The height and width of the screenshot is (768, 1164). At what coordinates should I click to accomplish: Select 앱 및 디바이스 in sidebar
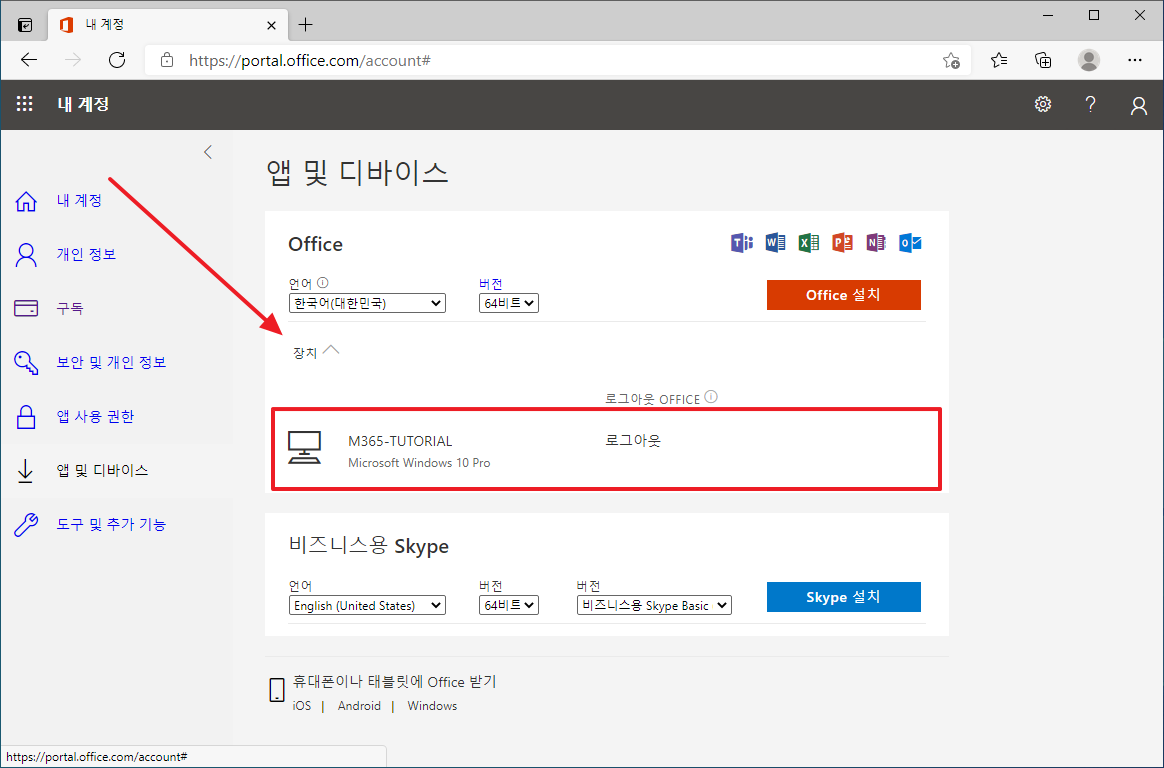tap(102, 470)
